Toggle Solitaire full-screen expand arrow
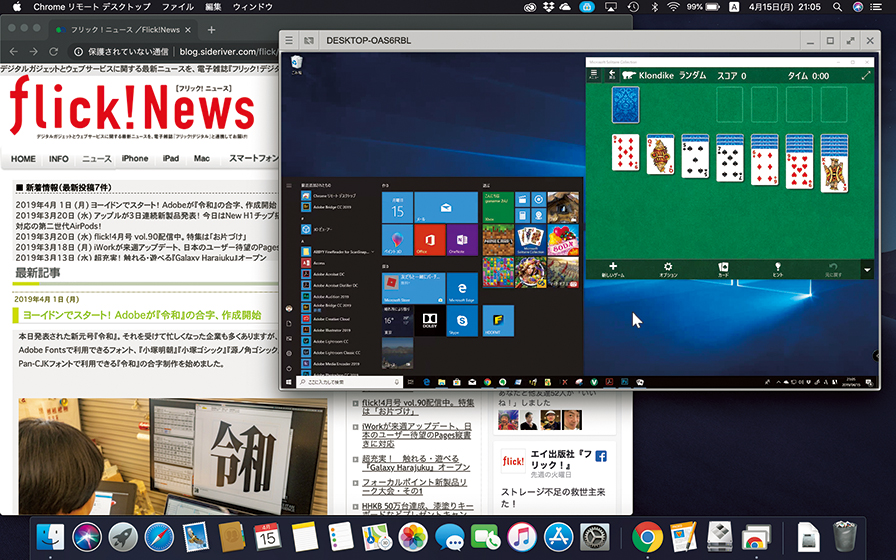Viewport: 896px width, 560px height. [866, 76]
